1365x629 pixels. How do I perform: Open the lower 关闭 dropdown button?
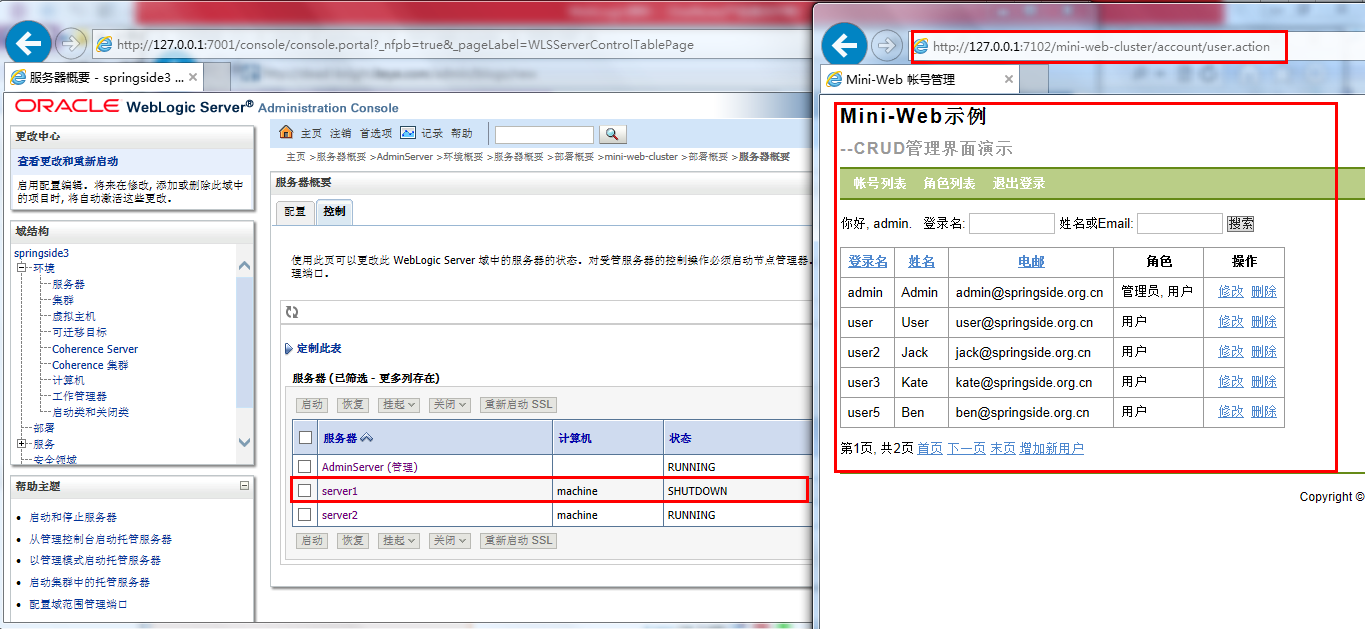[x=449, y=540]
